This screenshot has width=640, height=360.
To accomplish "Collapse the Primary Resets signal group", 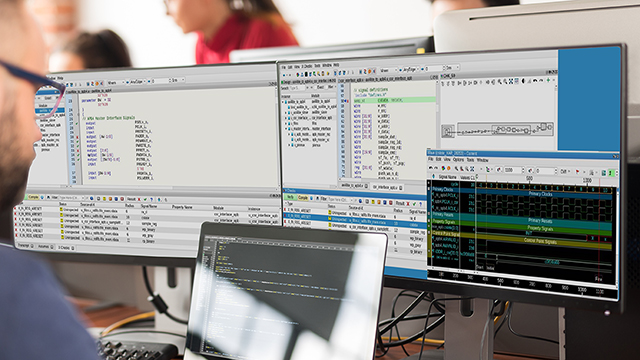I will (429, 213).
